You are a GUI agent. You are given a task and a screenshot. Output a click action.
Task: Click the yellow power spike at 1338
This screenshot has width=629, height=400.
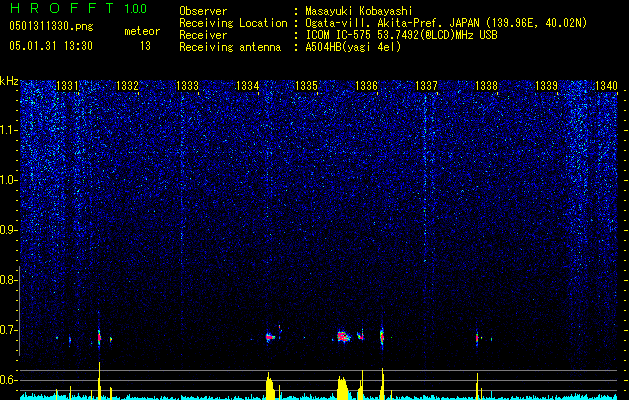[477, 386]
